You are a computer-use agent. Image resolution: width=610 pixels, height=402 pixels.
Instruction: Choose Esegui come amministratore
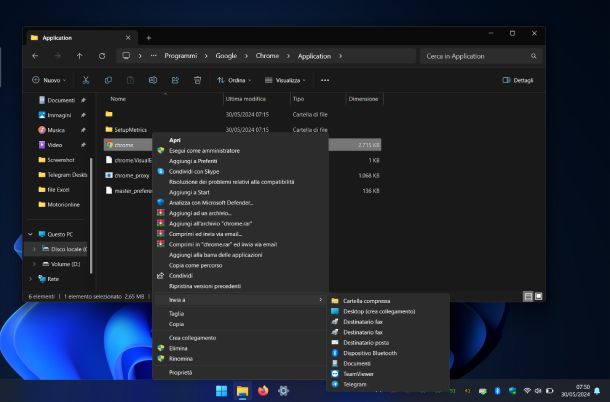[204, 151]
